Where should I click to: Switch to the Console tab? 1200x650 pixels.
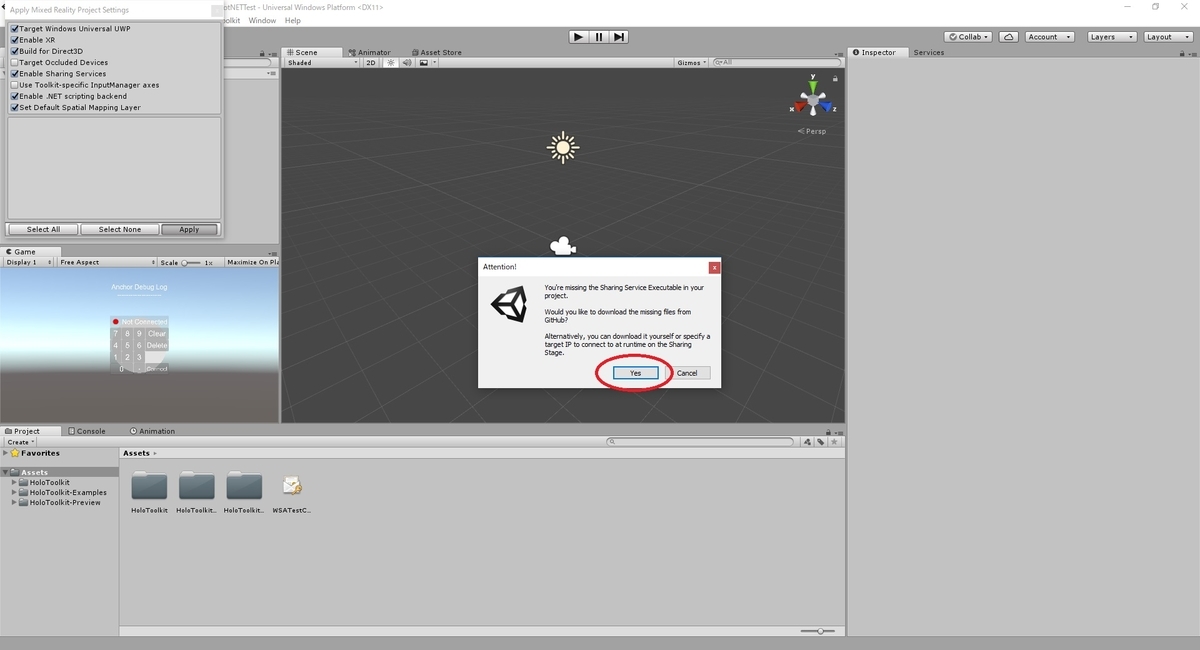[x=86, y=431]
